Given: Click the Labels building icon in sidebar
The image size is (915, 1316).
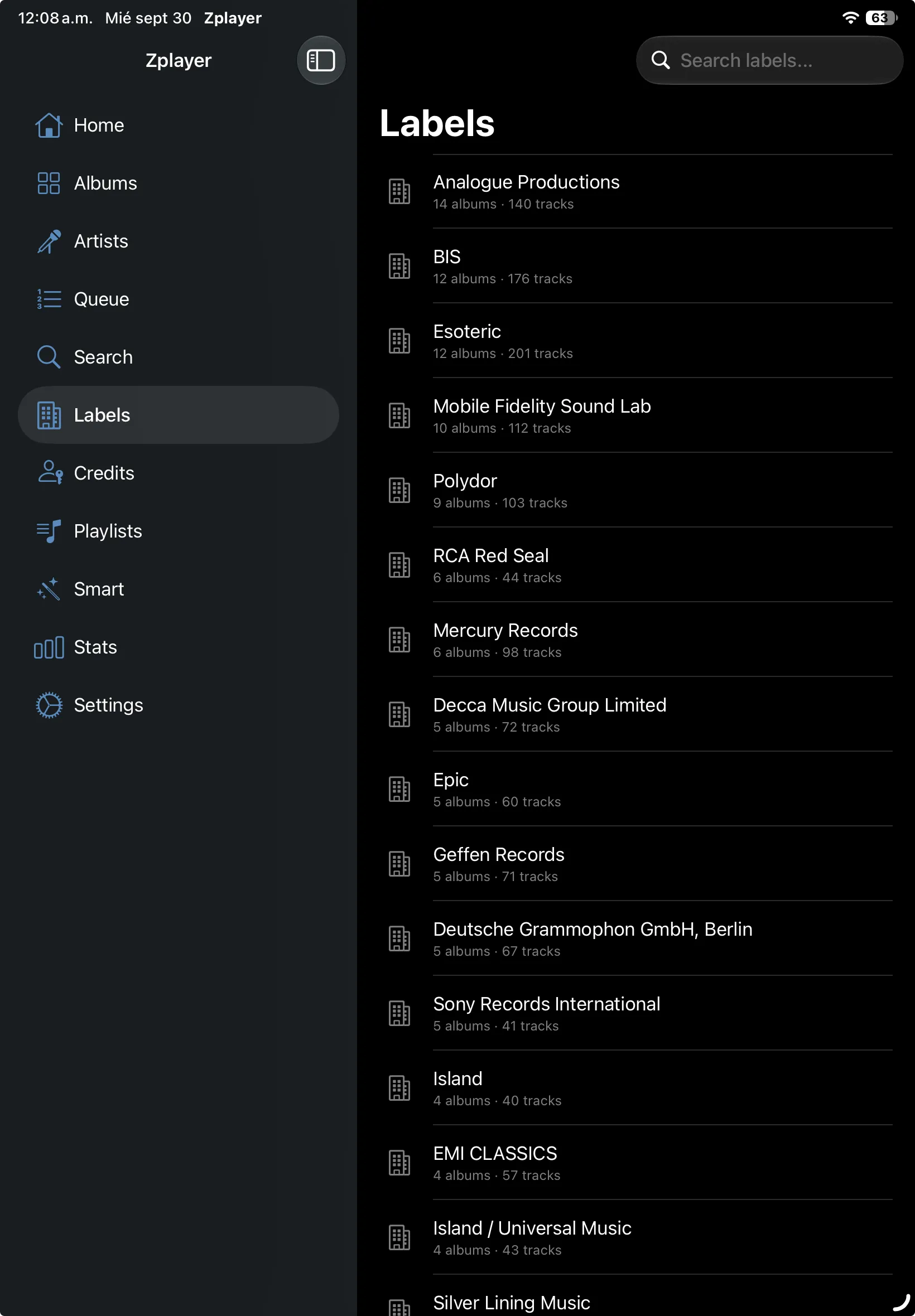Looking at the screenshot, I should [x=49, y=415].
